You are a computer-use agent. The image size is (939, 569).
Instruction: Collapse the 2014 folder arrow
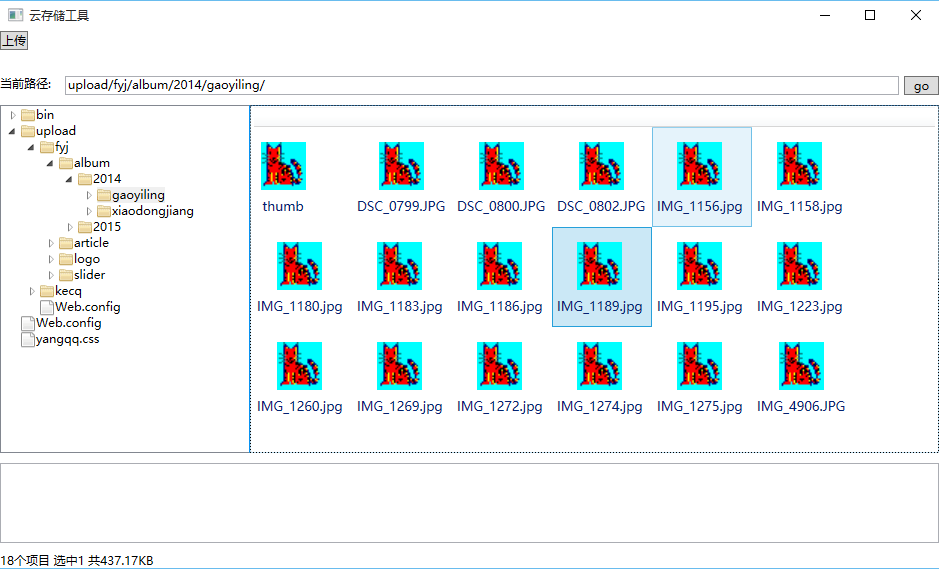coord(69,179)
